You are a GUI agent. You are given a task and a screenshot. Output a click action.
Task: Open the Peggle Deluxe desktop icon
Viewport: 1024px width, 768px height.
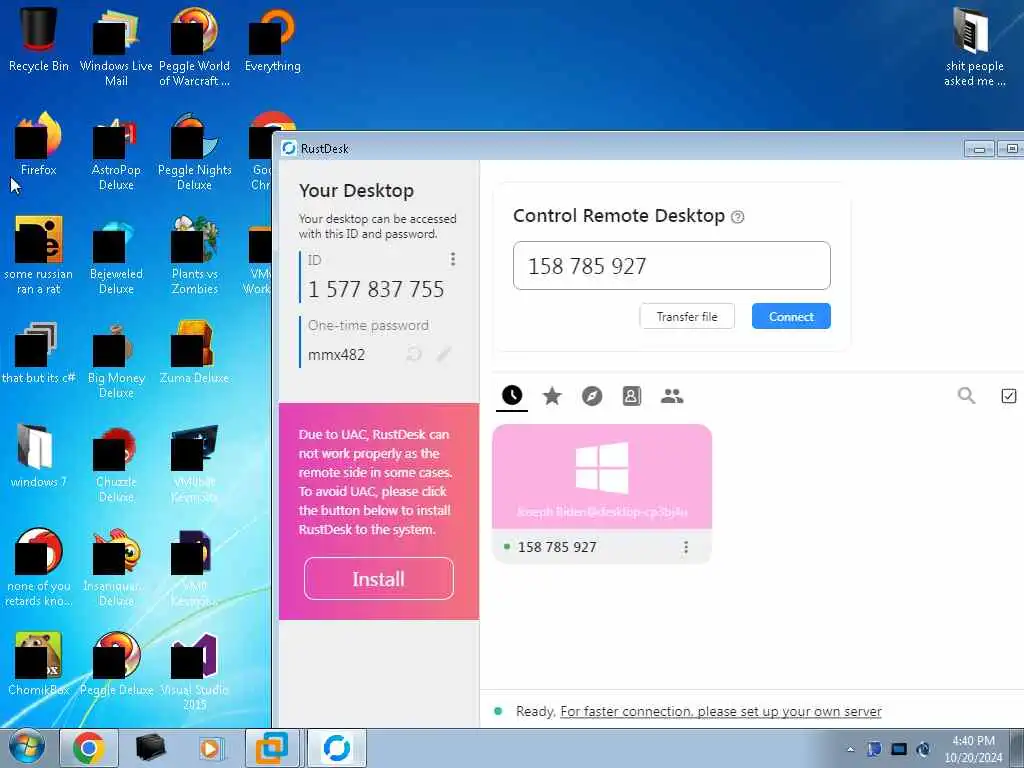[x=116, y=664]
